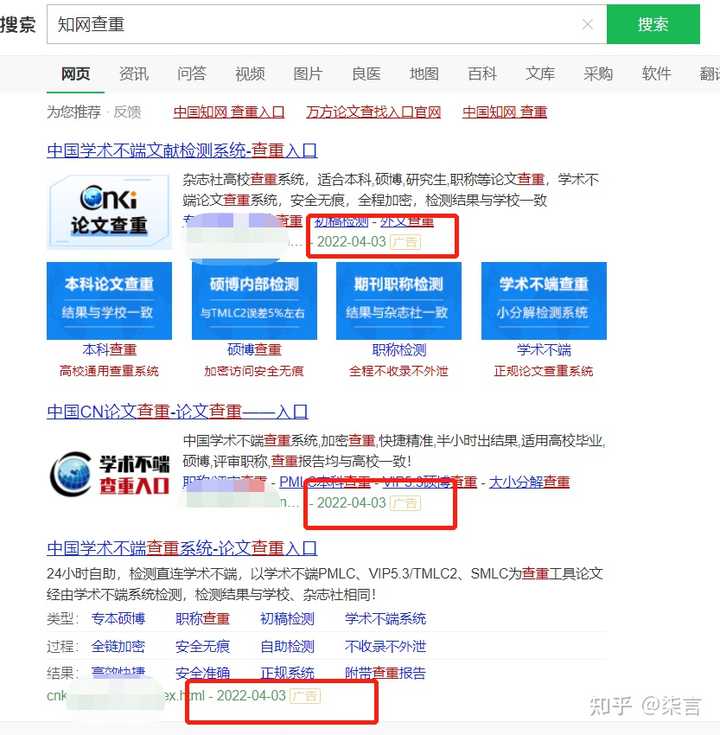720x735 pixels.
Task: Open result 中国CN论文查重-论文查重——入口
Action: (177, 412)
